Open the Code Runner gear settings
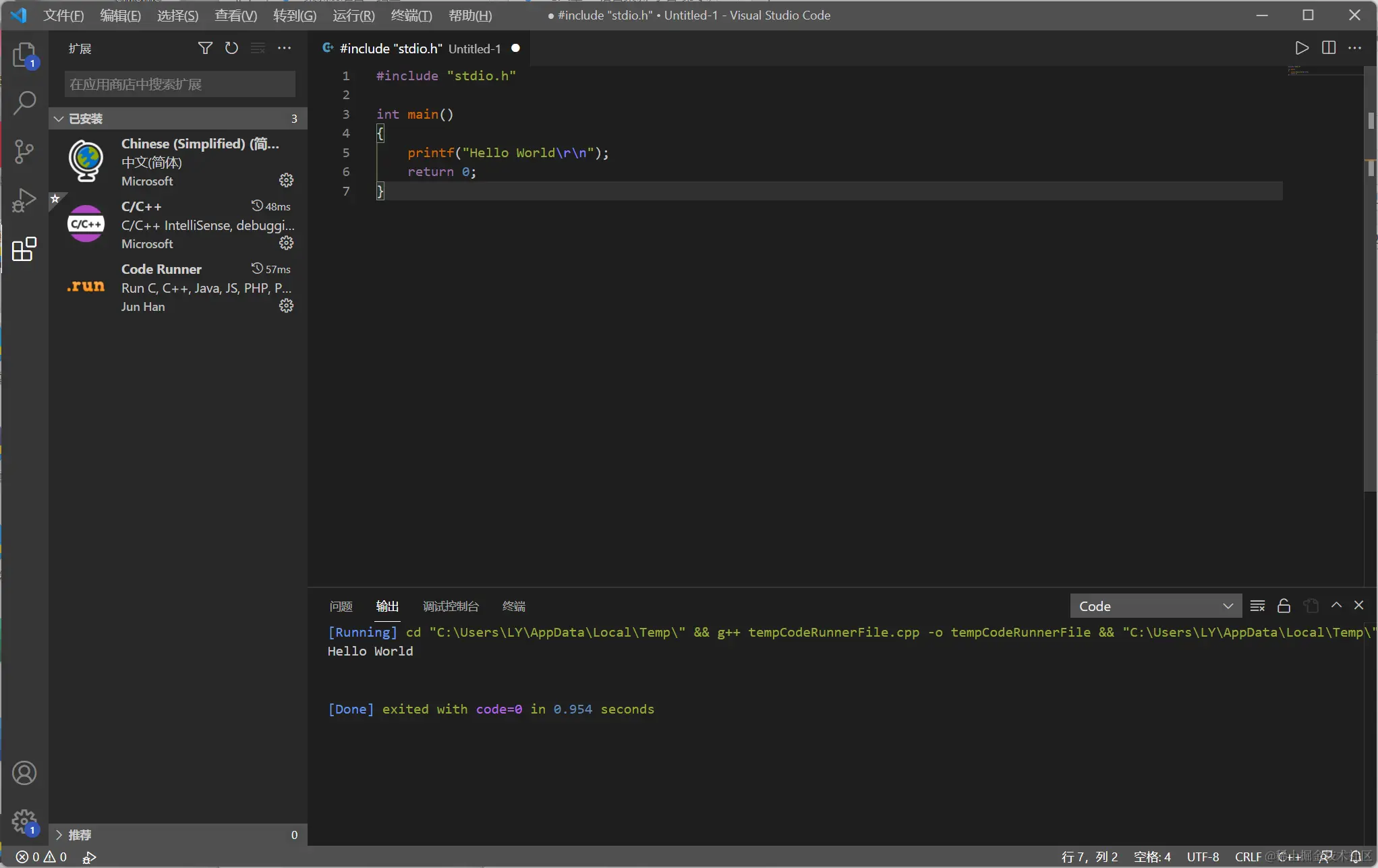The width and height of the screenshot is (1378, 868). 286,306
